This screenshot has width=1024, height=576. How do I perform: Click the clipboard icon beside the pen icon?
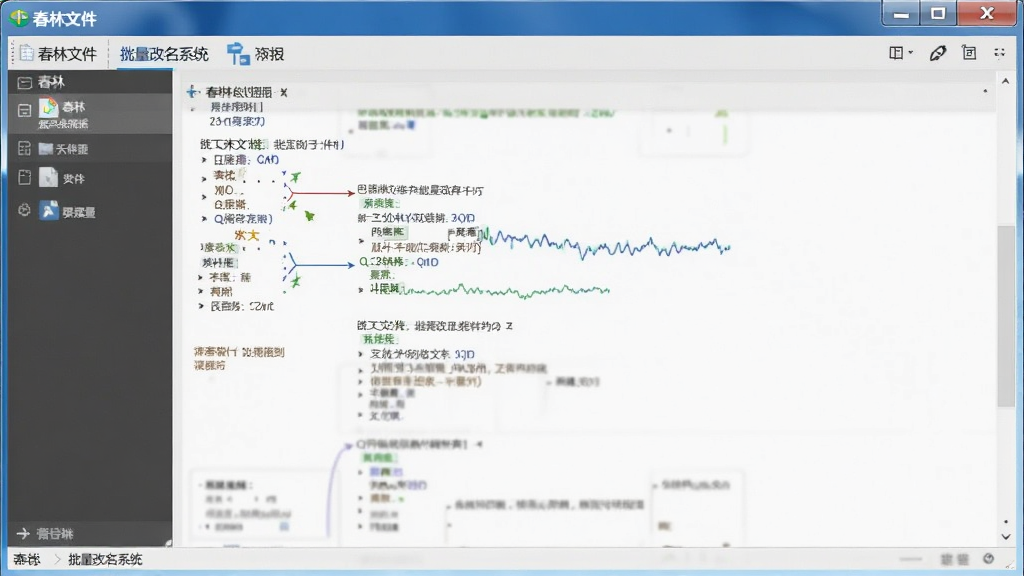tap(969, 53)
